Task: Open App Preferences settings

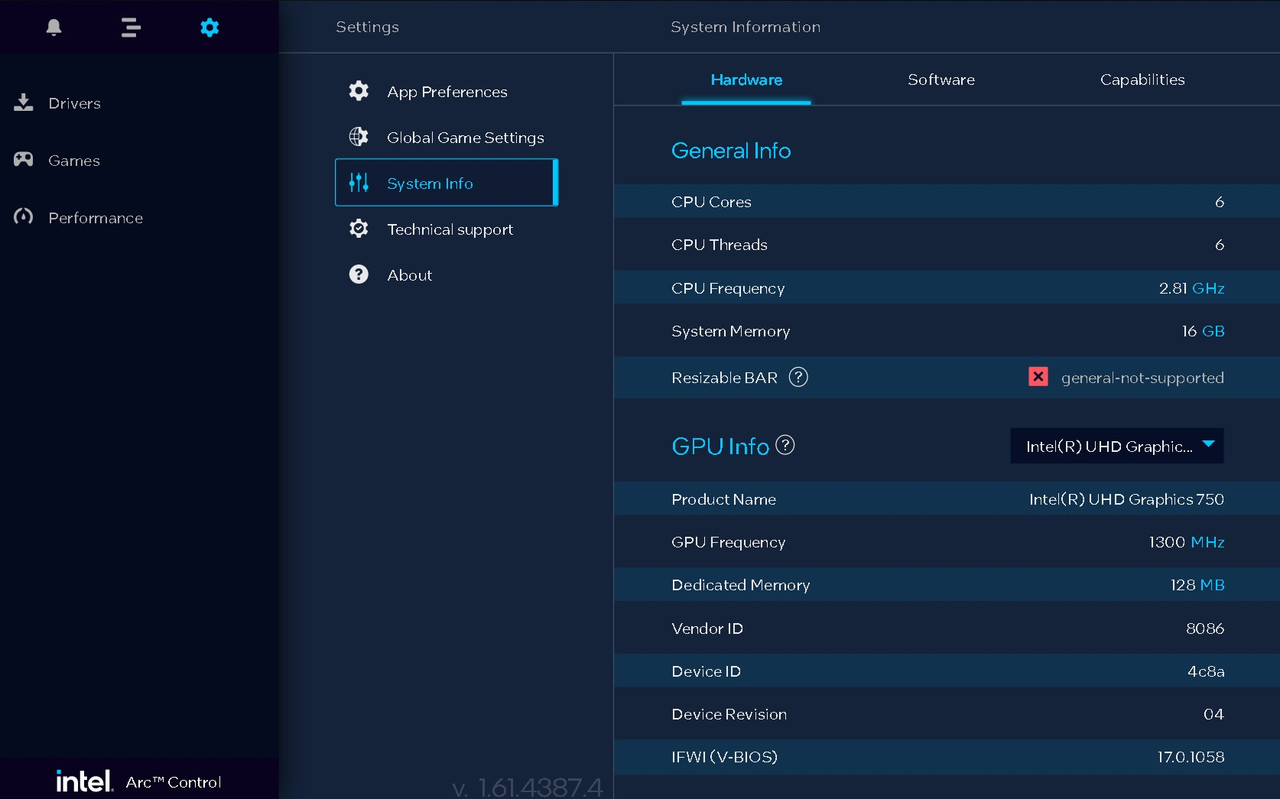Action: [x=446, y=91]
